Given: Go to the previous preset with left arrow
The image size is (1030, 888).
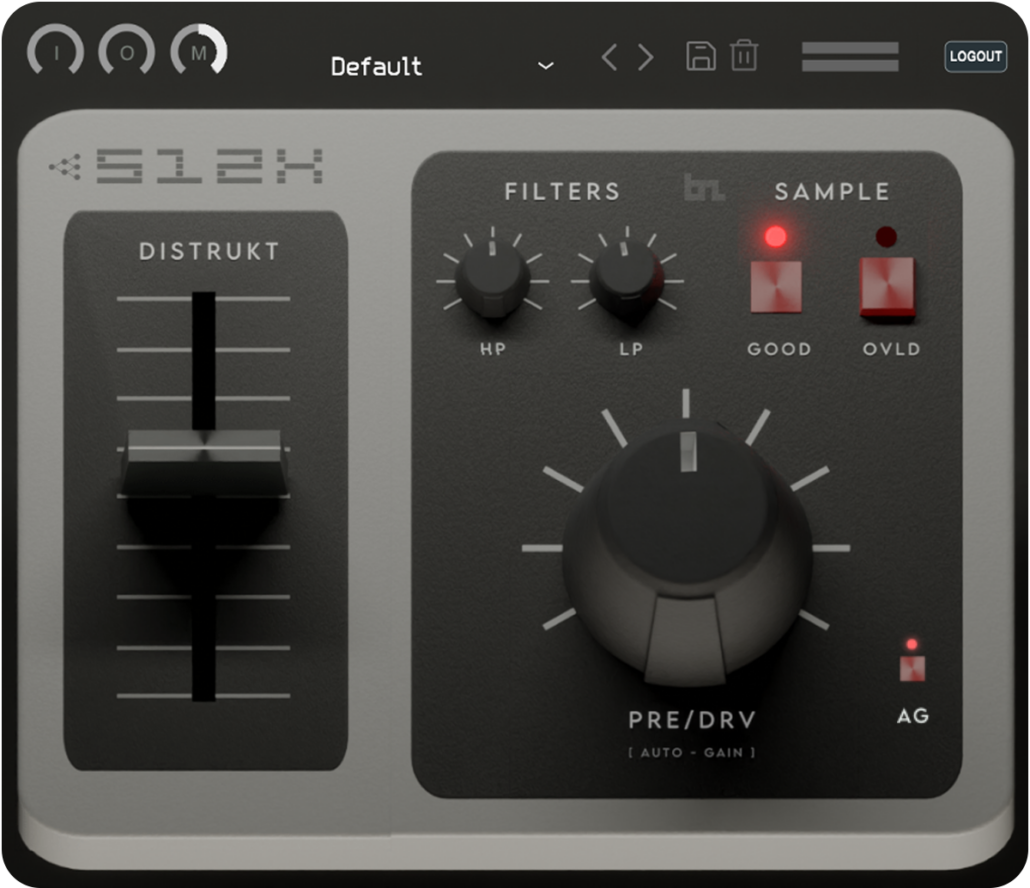Looking at the screenshot, I should click(x=610, y=57).
